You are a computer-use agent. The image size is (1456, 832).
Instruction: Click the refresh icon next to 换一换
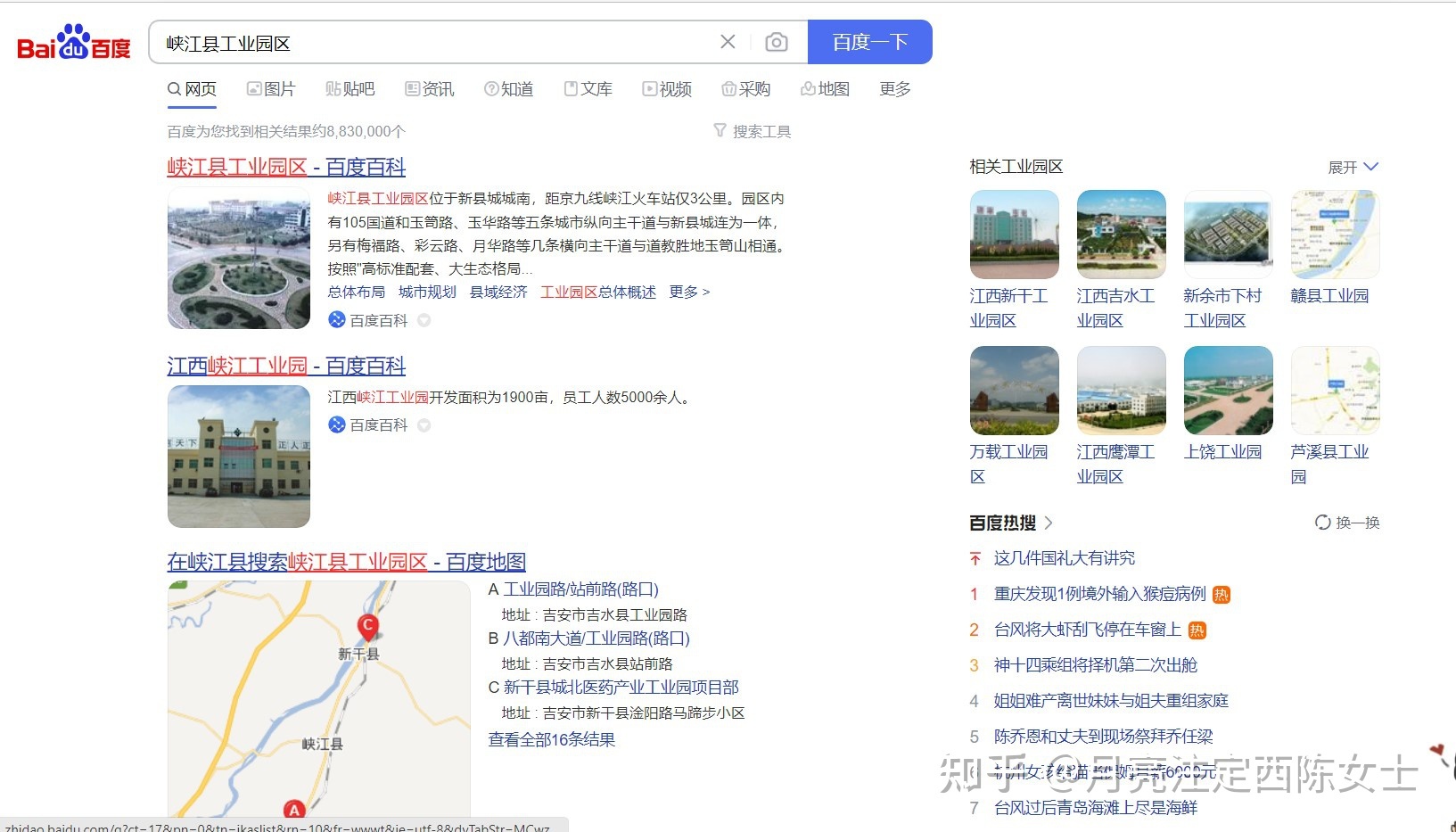point(1321,523)
